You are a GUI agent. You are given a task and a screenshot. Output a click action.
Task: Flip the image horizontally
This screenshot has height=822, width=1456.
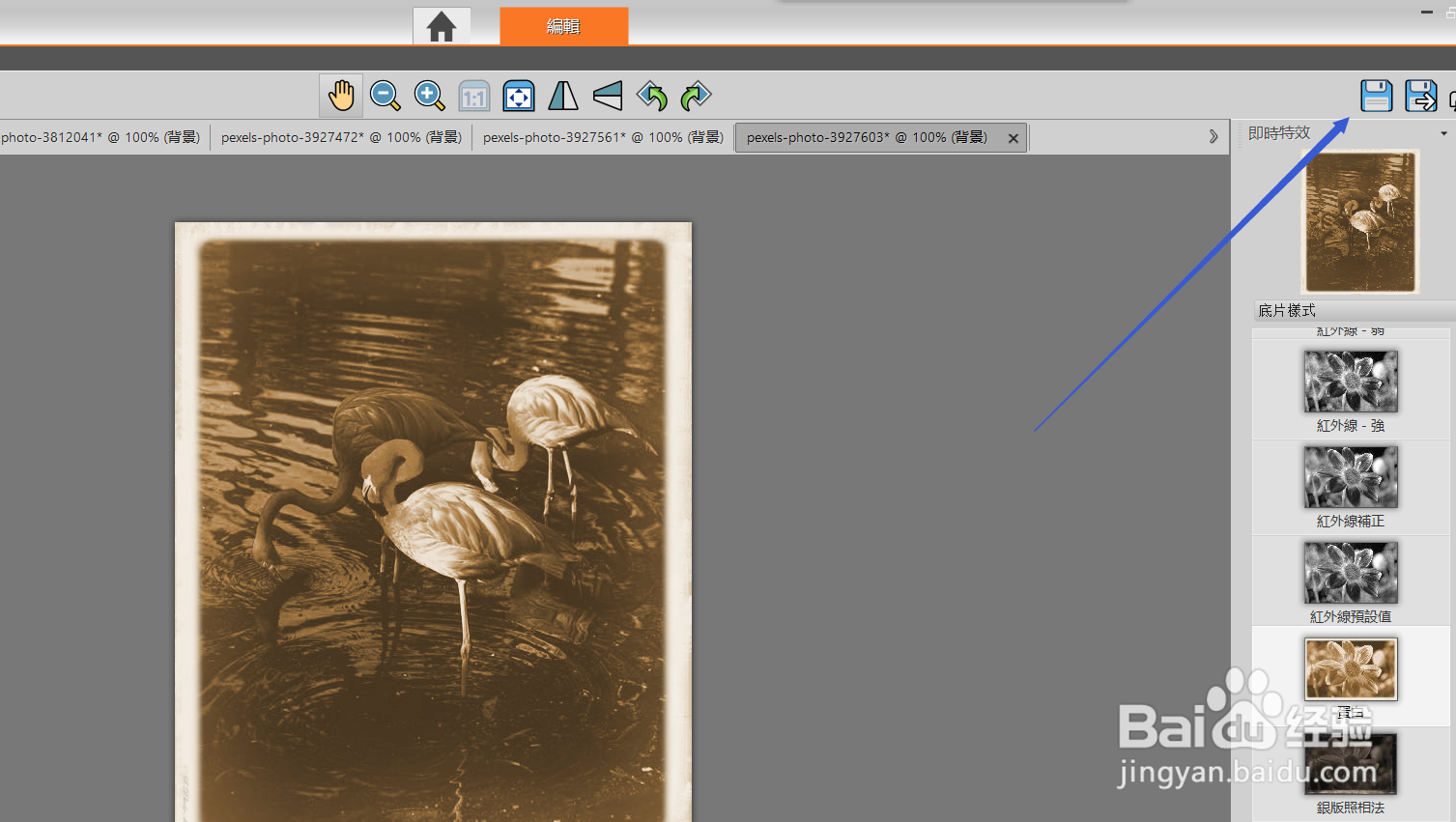click(563, 96)
